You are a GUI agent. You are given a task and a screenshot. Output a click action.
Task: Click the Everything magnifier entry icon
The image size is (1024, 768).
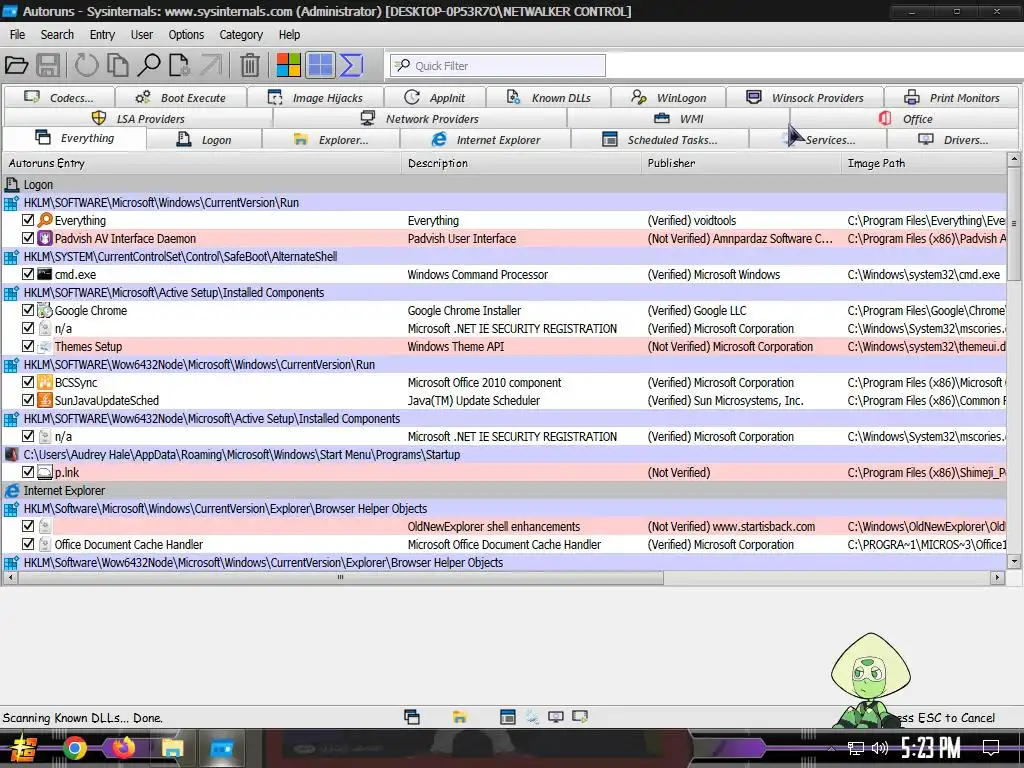tap(45, 220)
